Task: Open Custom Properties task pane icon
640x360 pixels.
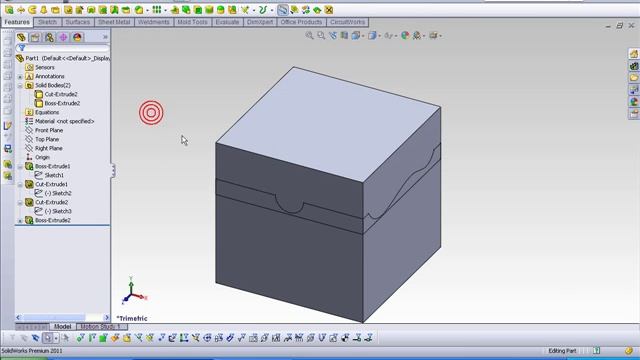Action: coord(634,114)
